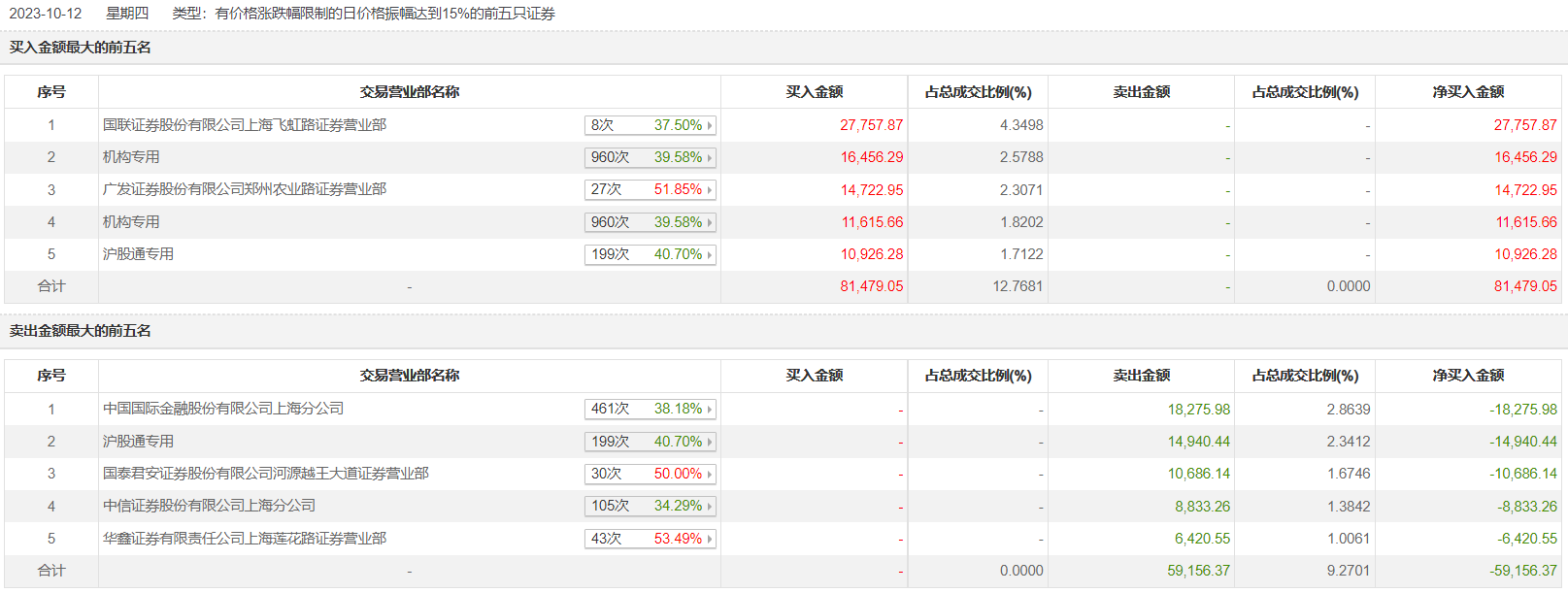Click 沪股通专用 in the top-buyers table

click(139, 254)
